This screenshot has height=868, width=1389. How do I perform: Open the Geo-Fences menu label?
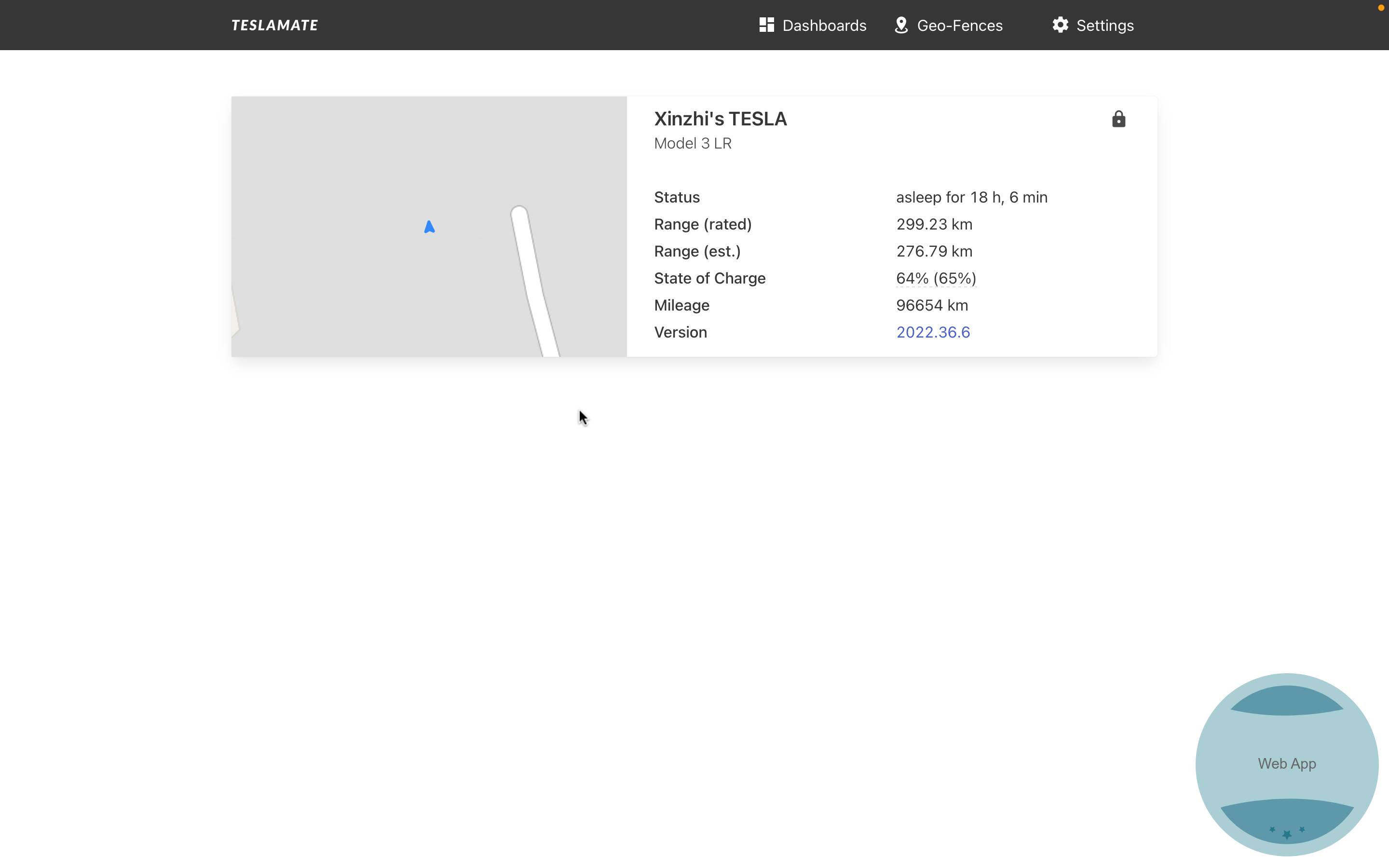click(959, 26)
